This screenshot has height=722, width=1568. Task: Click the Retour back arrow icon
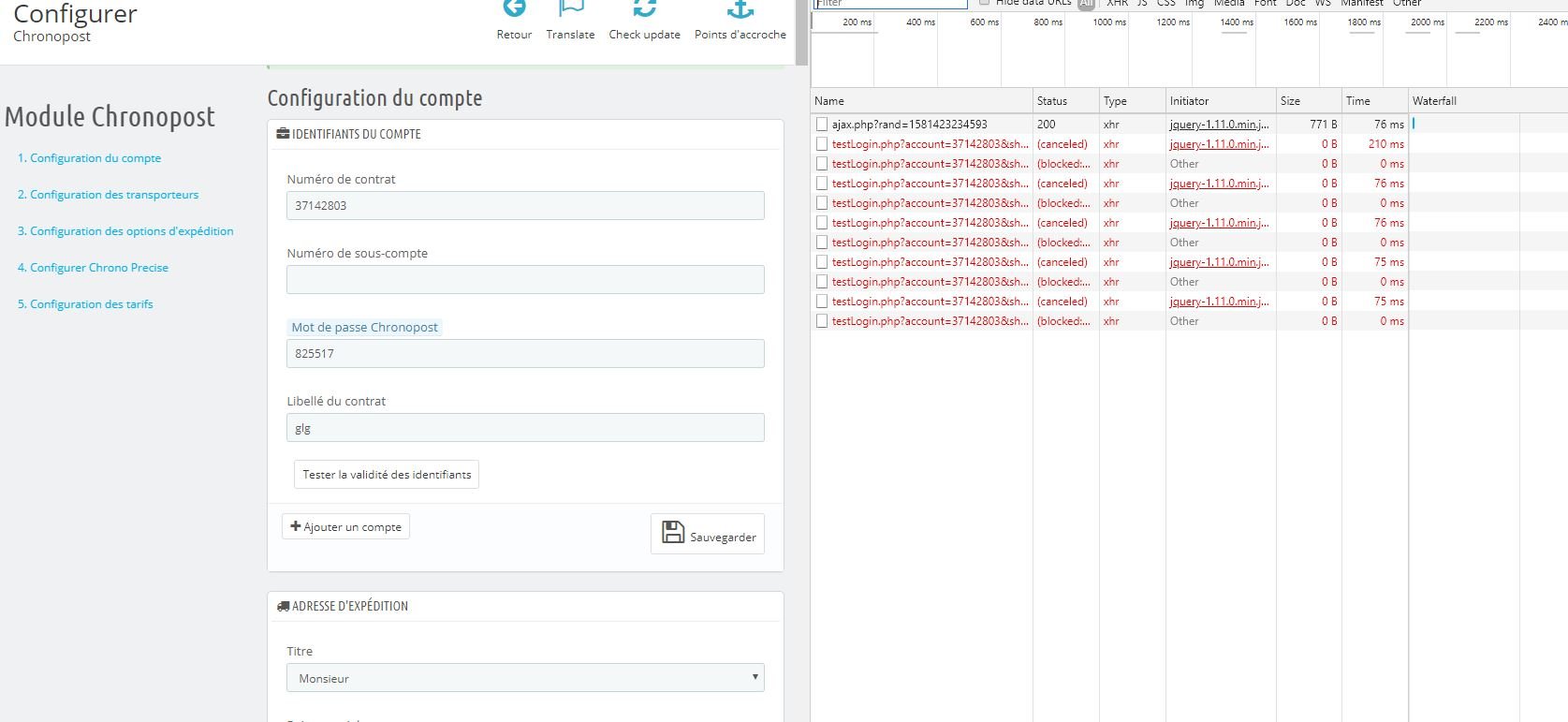point(514,8)
